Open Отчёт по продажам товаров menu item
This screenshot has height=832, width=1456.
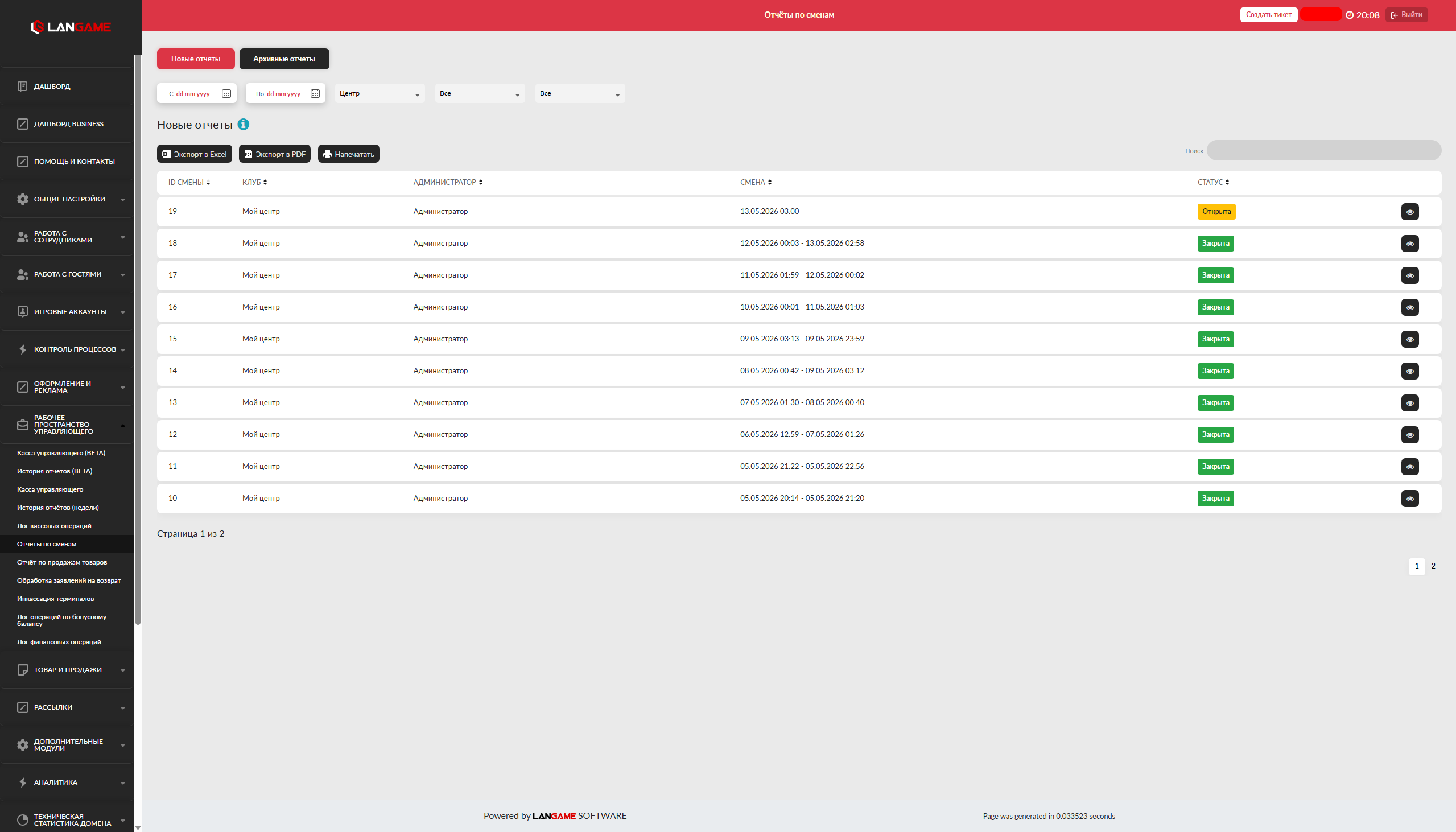click(61, 562)
